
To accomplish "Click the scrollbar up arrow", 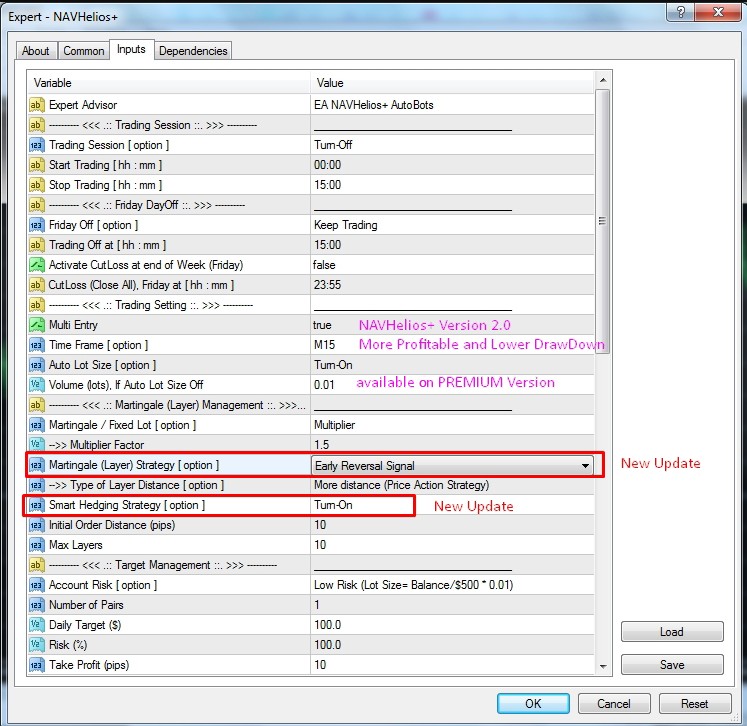I will point(603,81).
